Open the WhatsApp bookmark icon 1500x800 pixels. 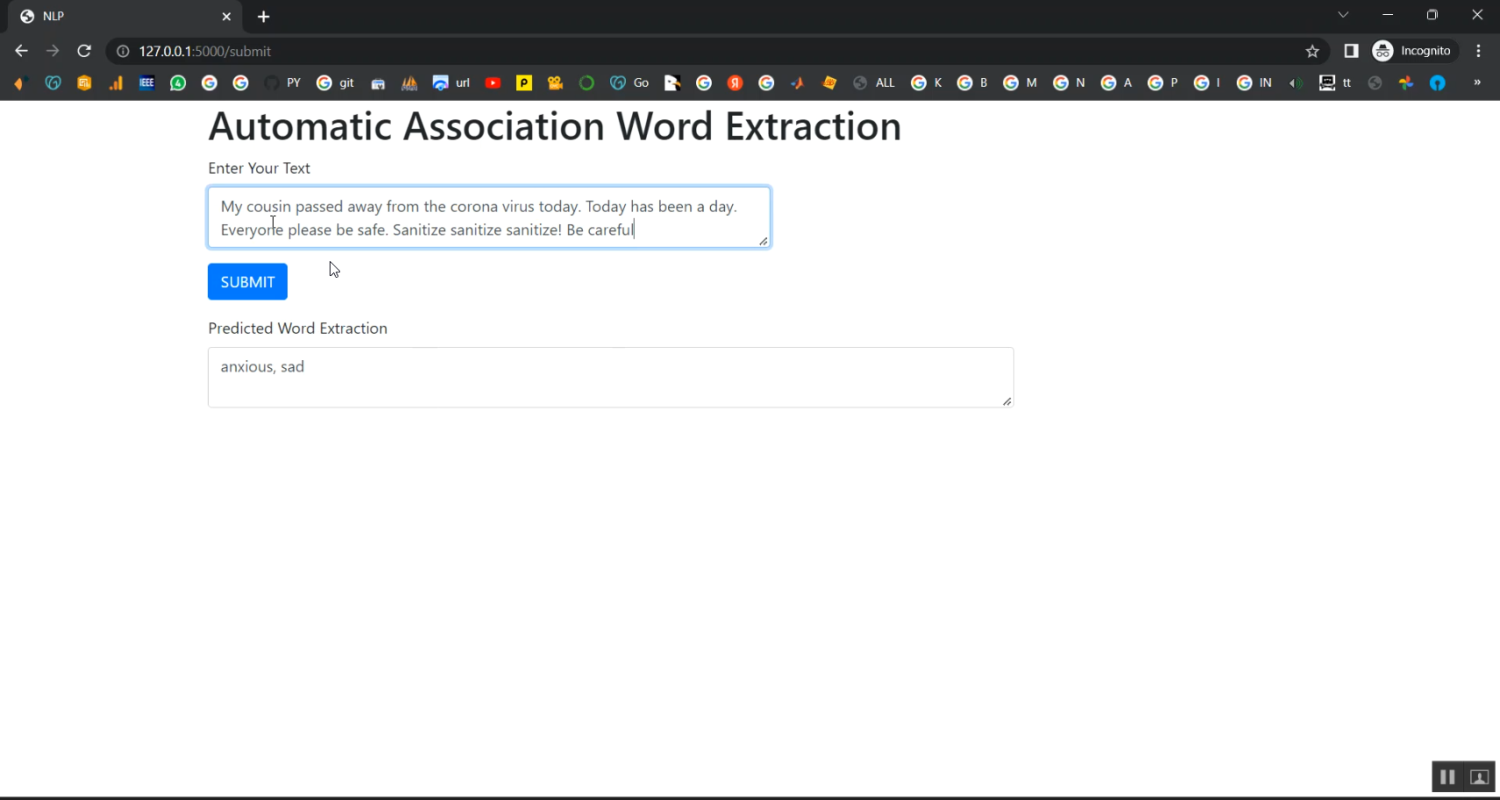coord(178,83)
